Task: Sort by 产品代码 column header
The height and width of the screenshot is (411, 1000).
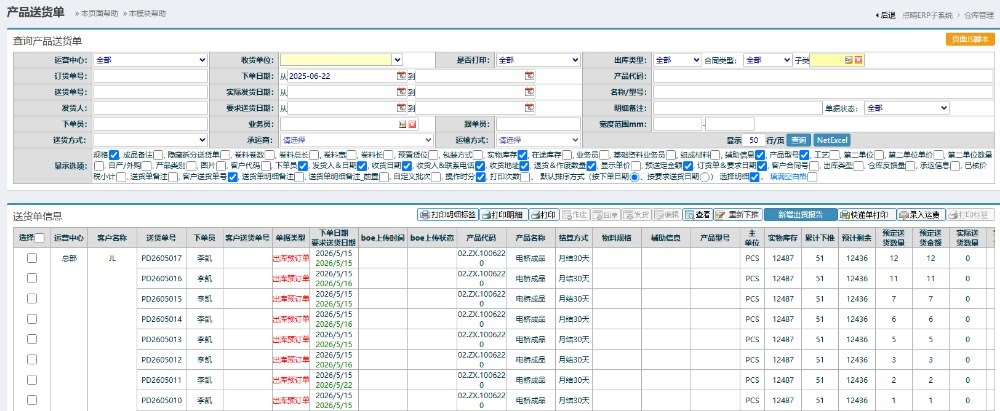Action: tap(482, 238)
